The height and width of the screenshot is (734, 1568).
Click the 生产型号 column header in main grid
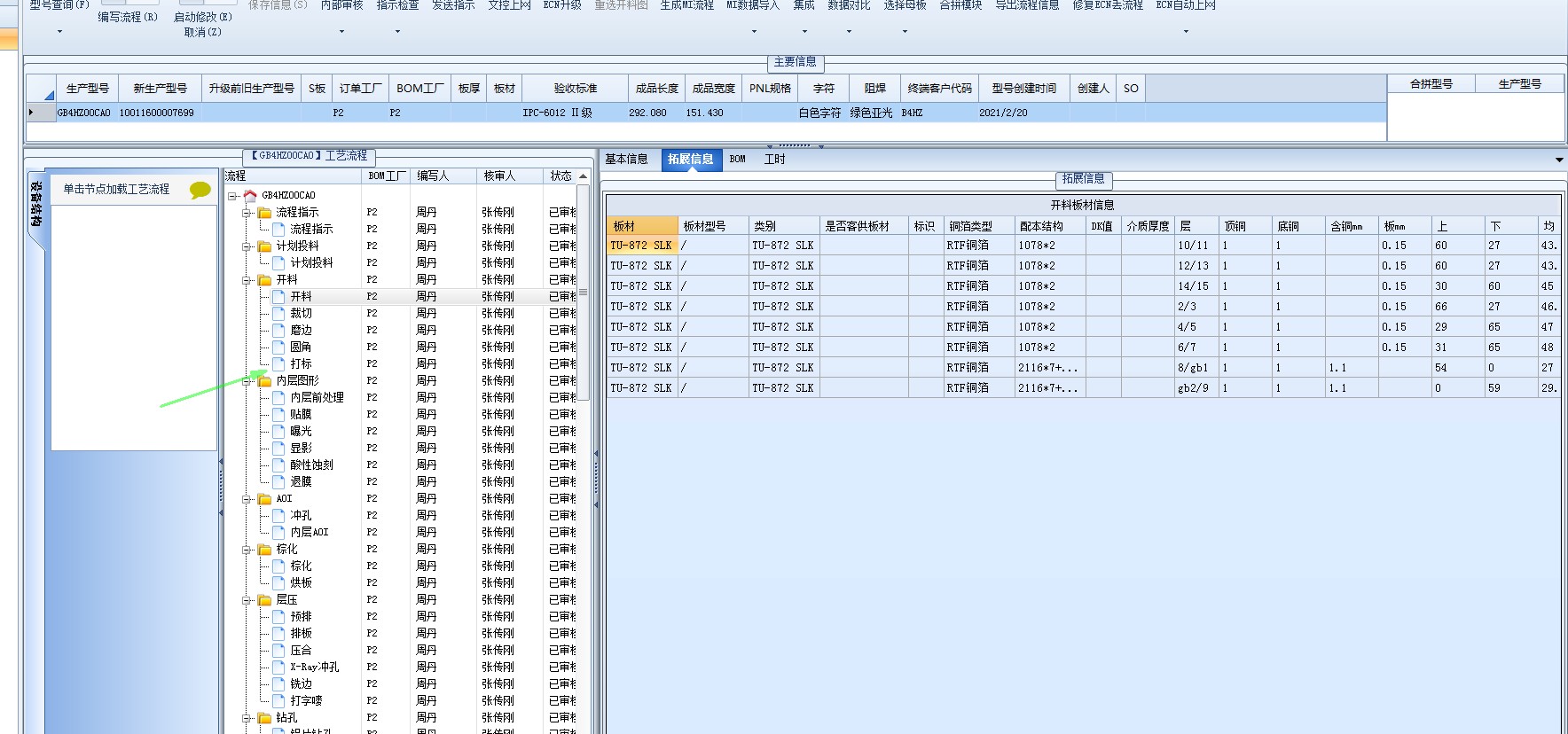[x=88, y=89]
